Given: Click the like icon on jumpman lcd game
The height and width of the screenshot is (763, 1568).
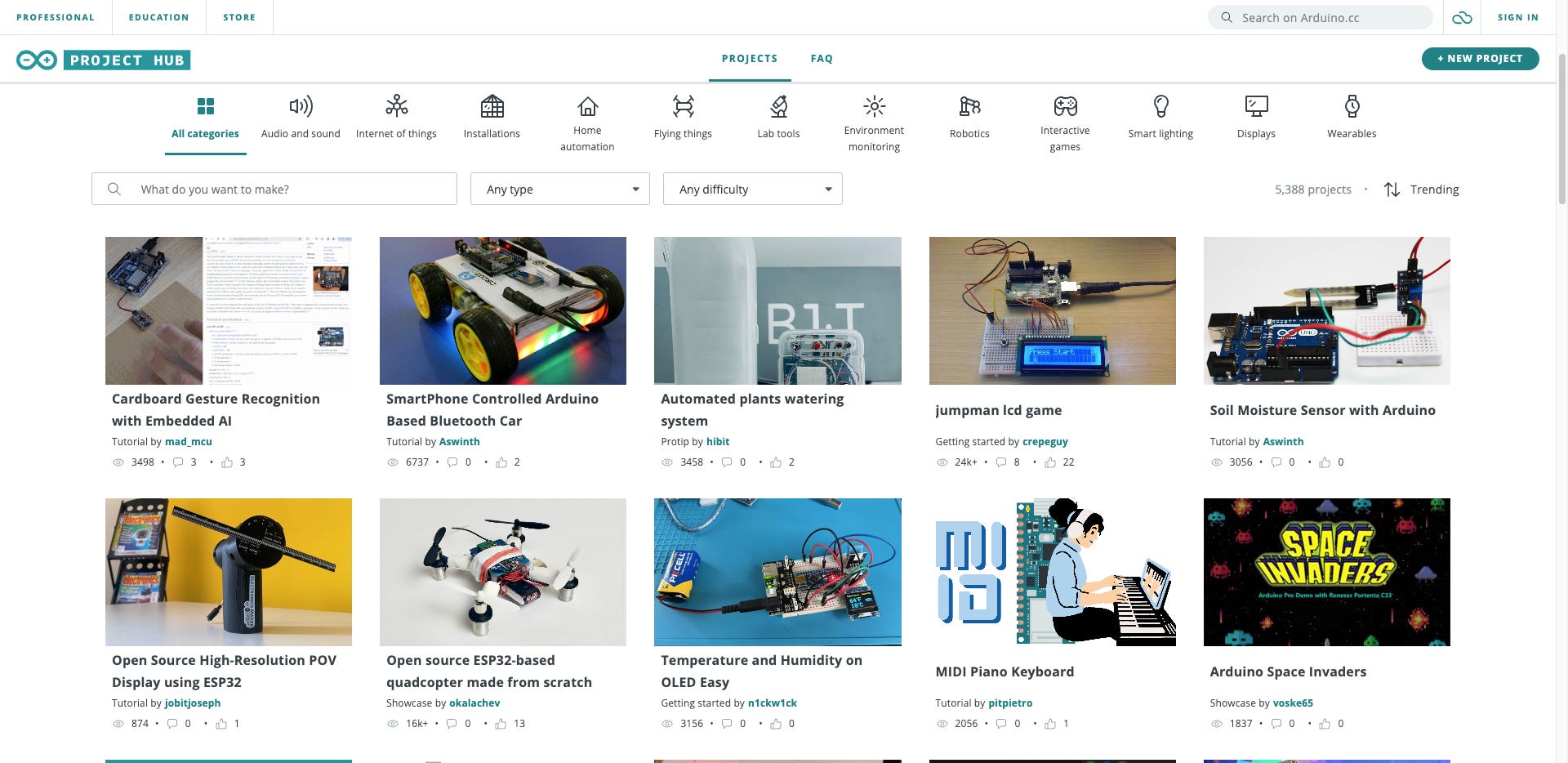Looking at the screenshot, I should [1050, 462].
